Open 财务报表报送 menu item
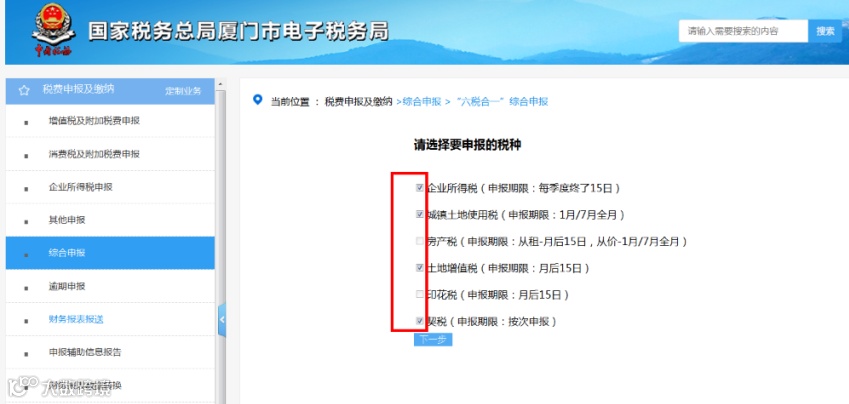 click(x=110, y=320)
